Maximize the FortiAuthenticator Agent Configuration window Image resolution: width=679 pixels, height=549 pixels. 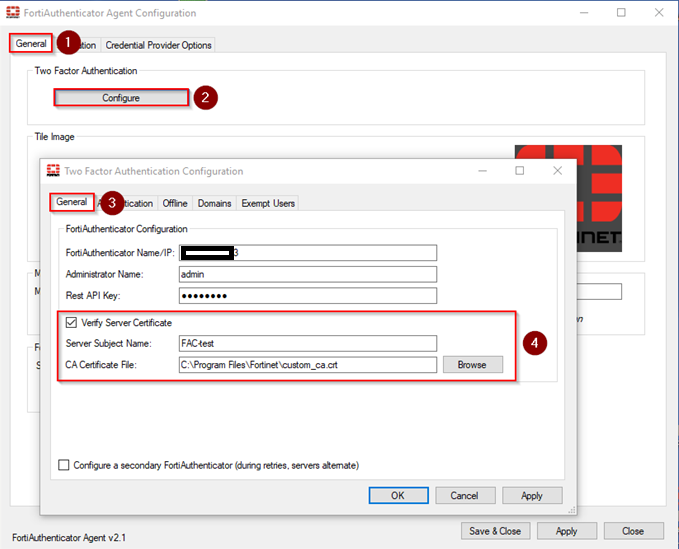[621, 13]
